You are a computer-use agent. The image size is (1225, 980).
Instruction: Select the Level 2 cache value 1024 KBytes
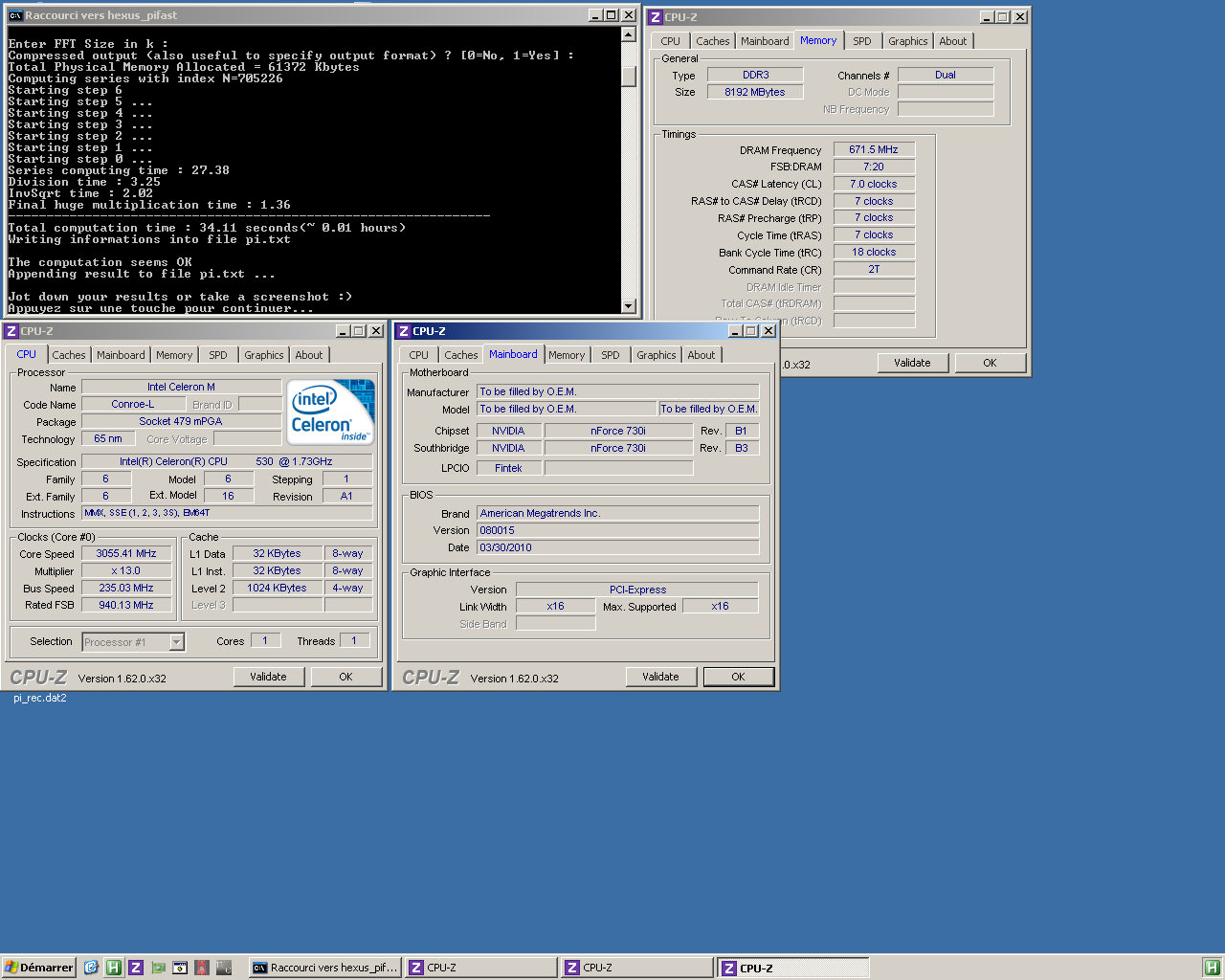coord(277,588)
